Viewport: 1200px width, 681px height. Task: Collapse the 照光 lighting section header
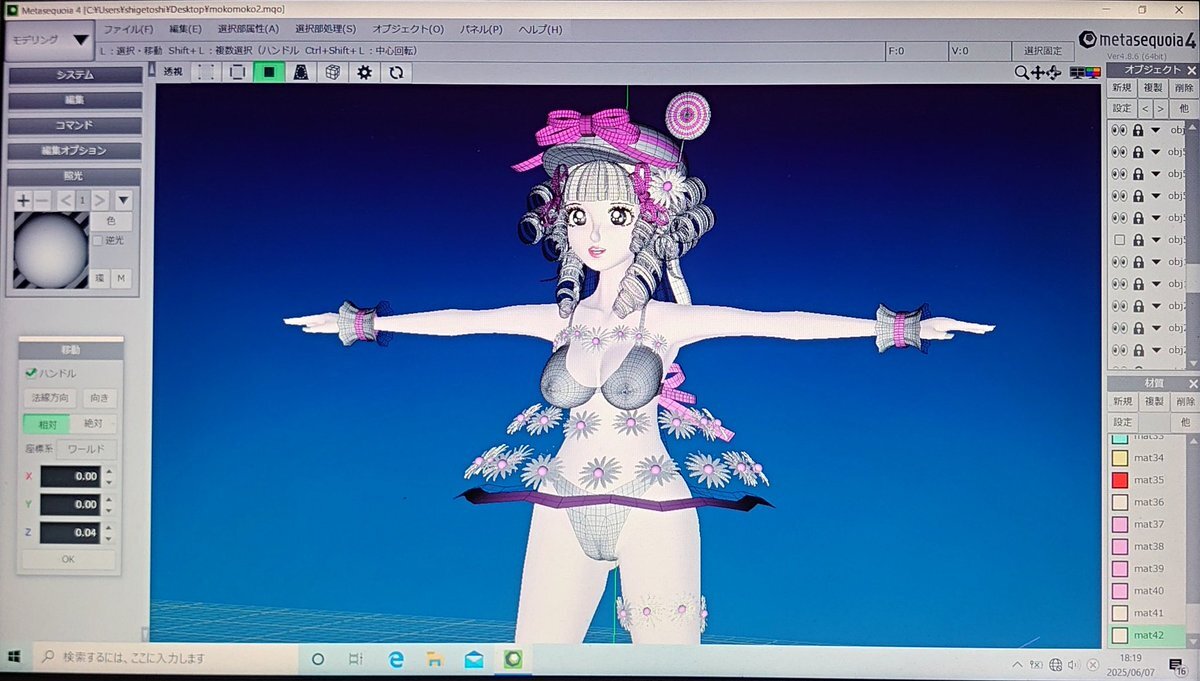(75, 175)
